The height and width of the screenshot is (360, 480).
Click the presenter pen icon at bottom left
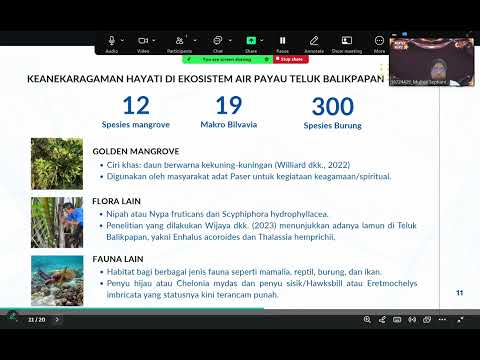(x=12, y=315)
